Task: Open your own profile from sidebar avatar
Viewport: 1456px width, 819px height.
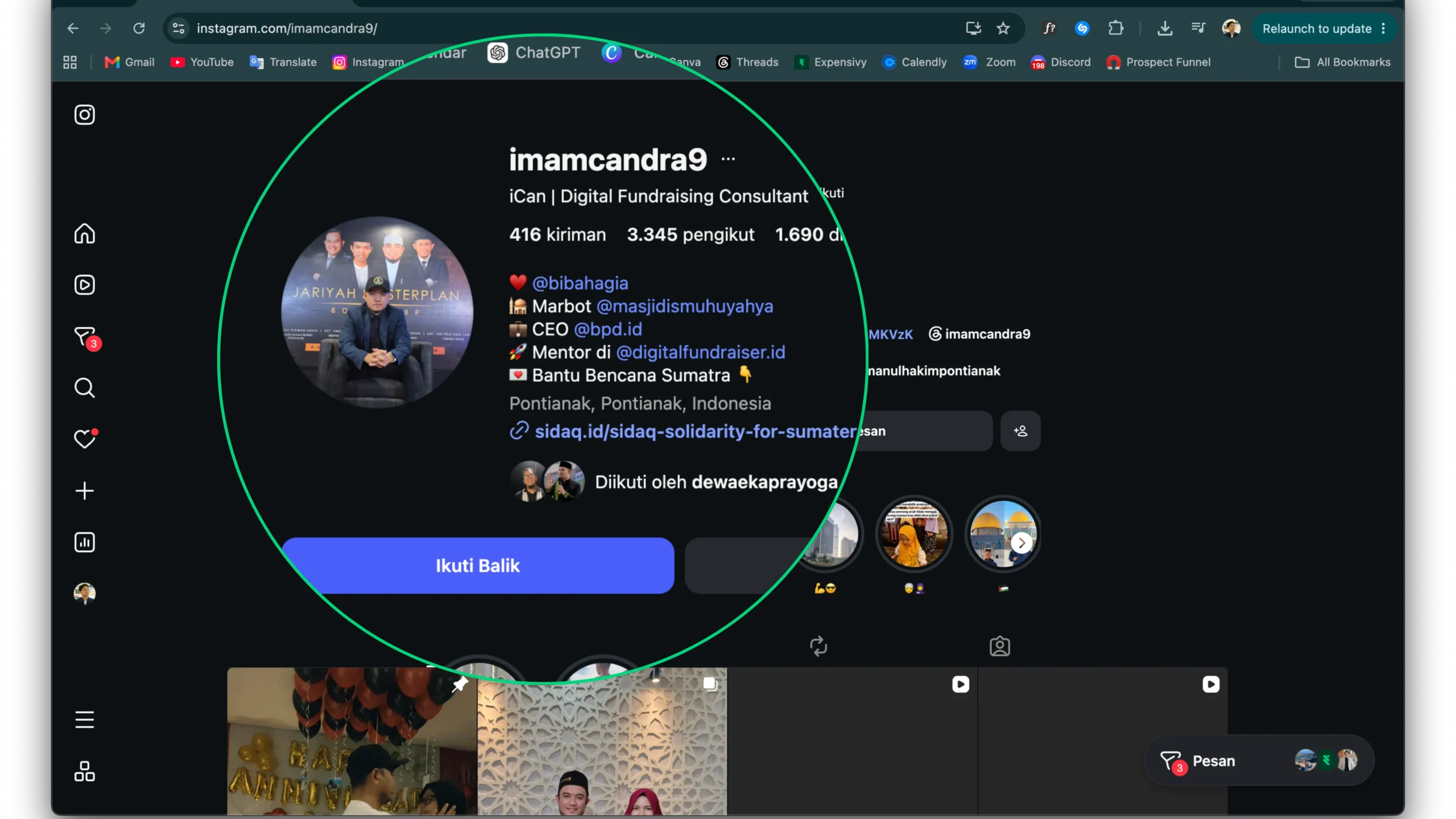Action: click(x=84, y=593)
